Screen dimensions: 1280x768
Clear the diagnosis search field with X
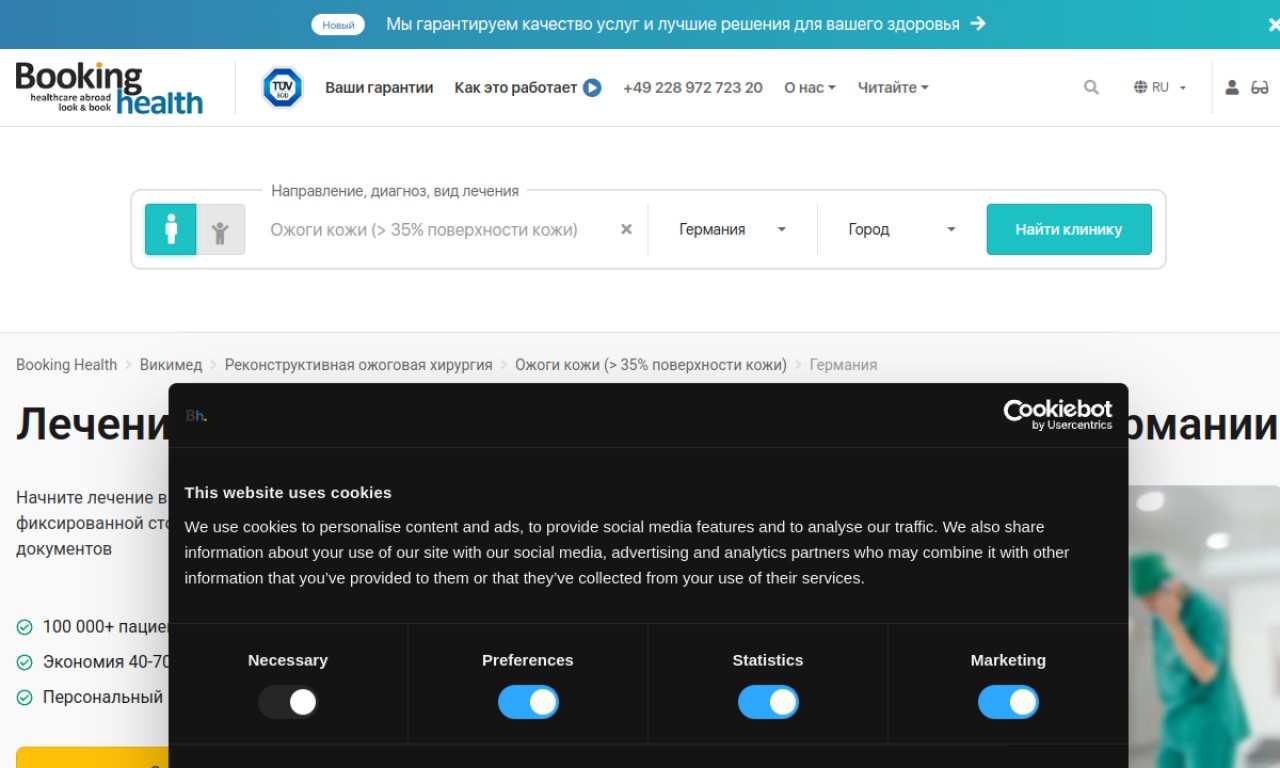pyautogui.click(x=626, y=229)
